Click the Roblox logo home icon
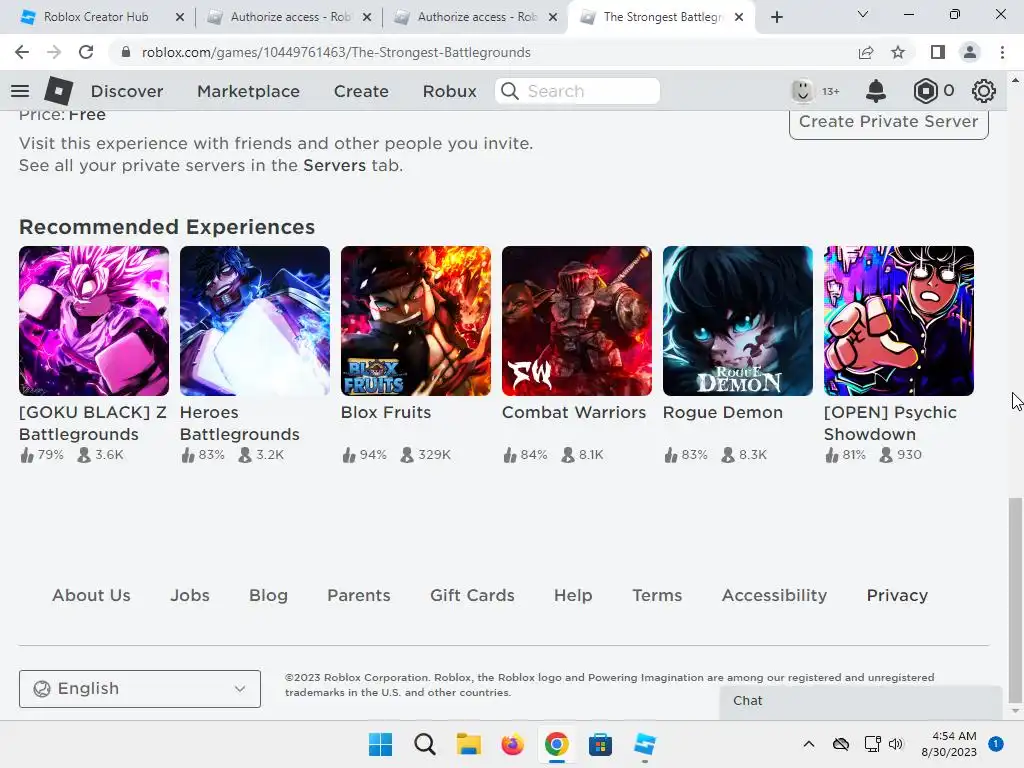The width and height of the screenshot is (1024, 768). click(x=58, y=91)
